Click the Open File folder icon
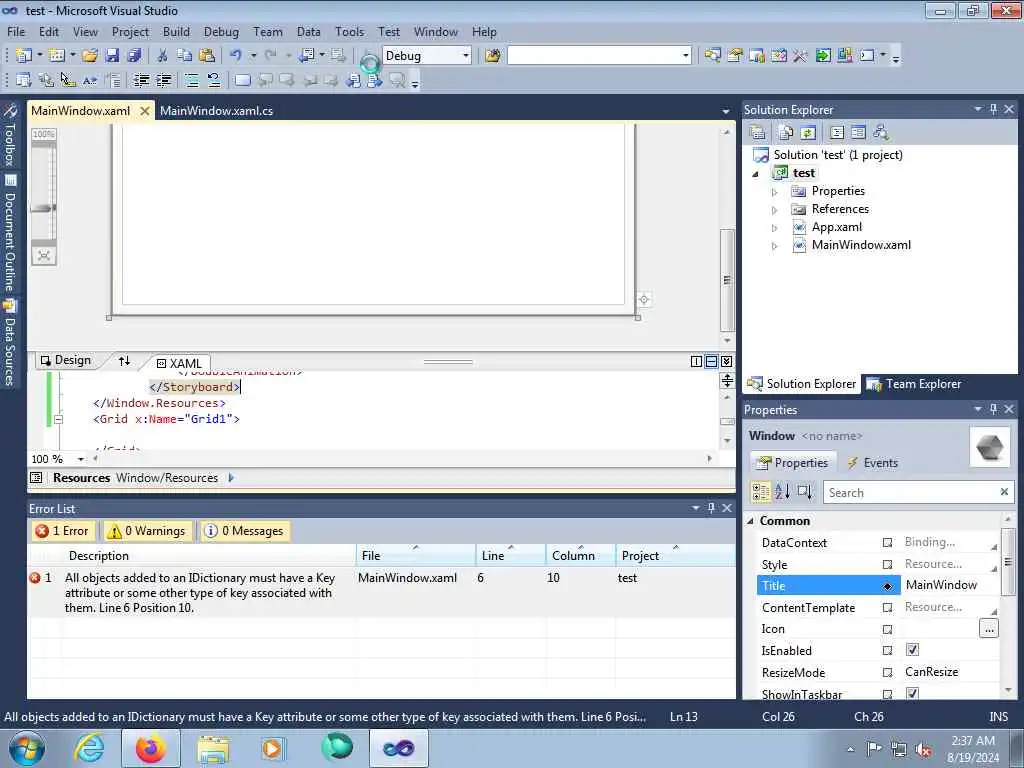Viewport: 1024px width, 768px height. coord(89,56)
